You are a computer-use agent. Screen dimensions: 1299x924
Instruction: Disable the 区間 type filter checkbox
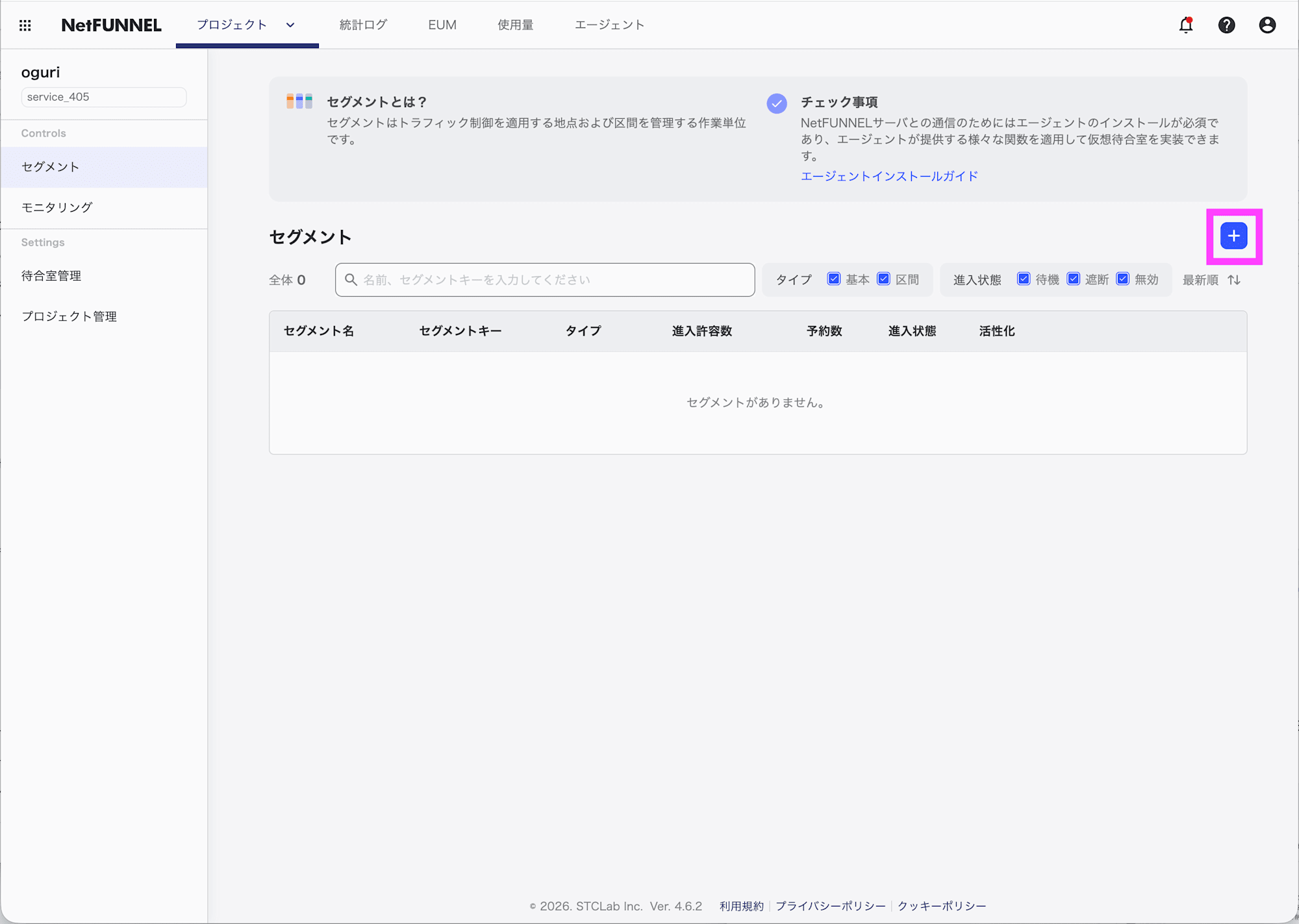pyautogui.click(x=883, y=279)
